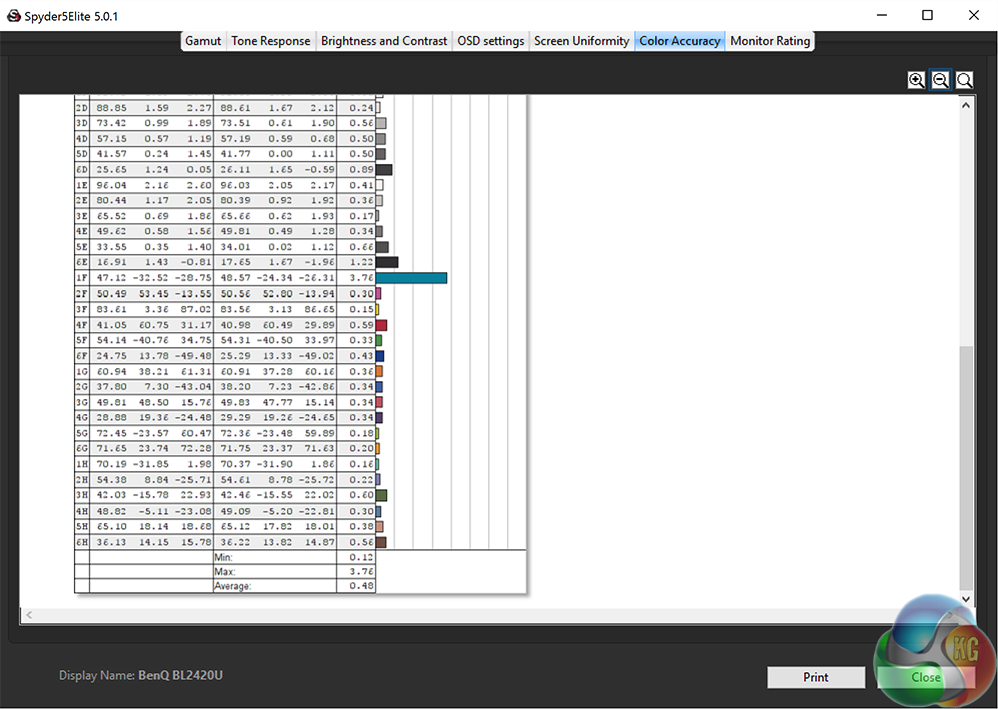Maximize the Spyder5Elite window
Image resolution: width=998 pixels, height=709 pixels.
click(927, 15)
